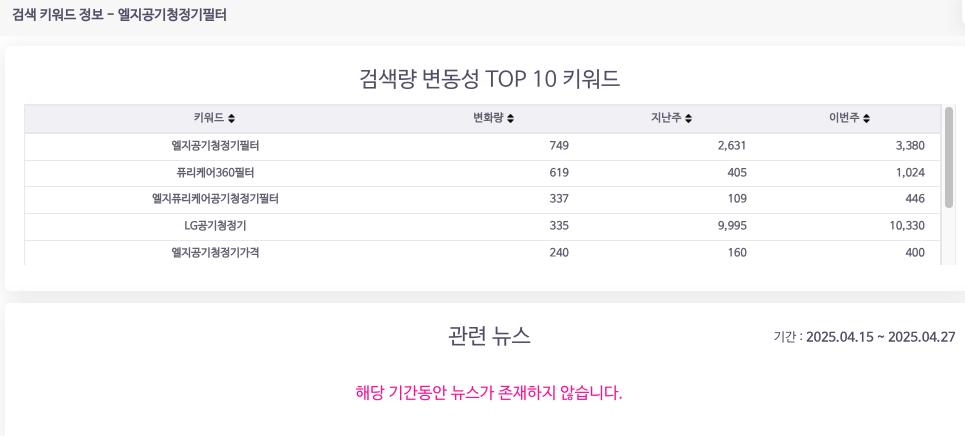
Task: Click the news period 2025.04.15 ~ 2025.04.27
Action: coord(880,337)
